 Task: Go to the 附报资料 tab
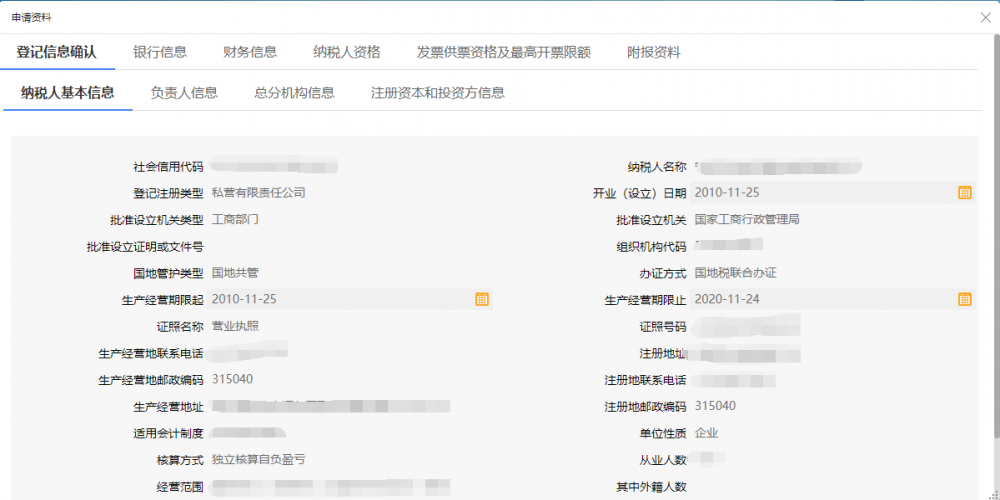click(x=653, y=52)
